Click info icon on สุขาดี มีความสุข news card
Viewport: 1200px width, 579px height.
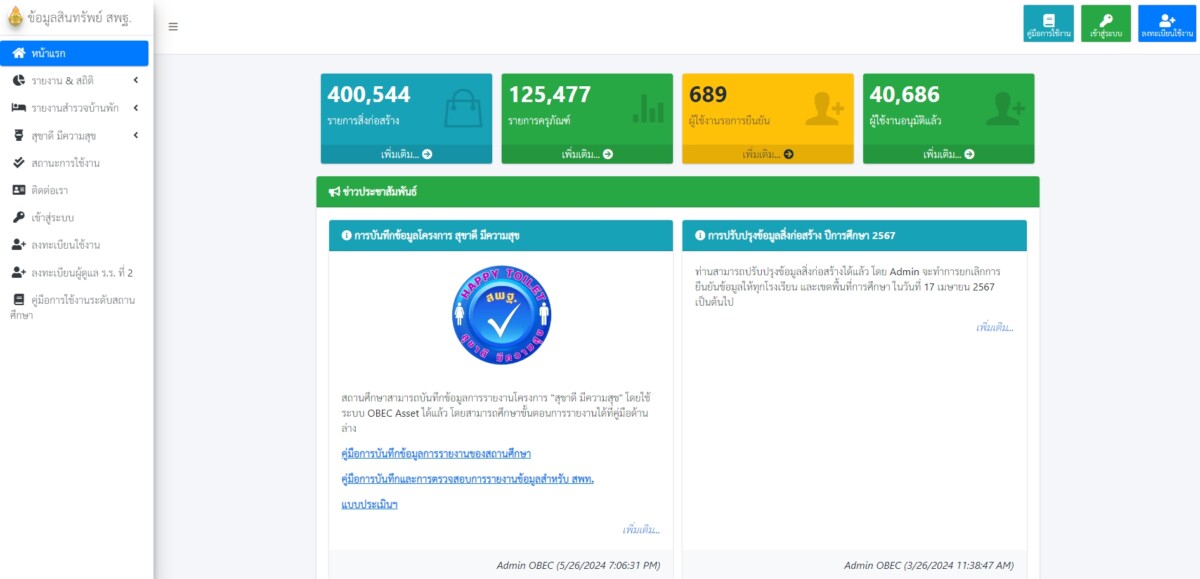pyautogui.click(x=346, y=236)
